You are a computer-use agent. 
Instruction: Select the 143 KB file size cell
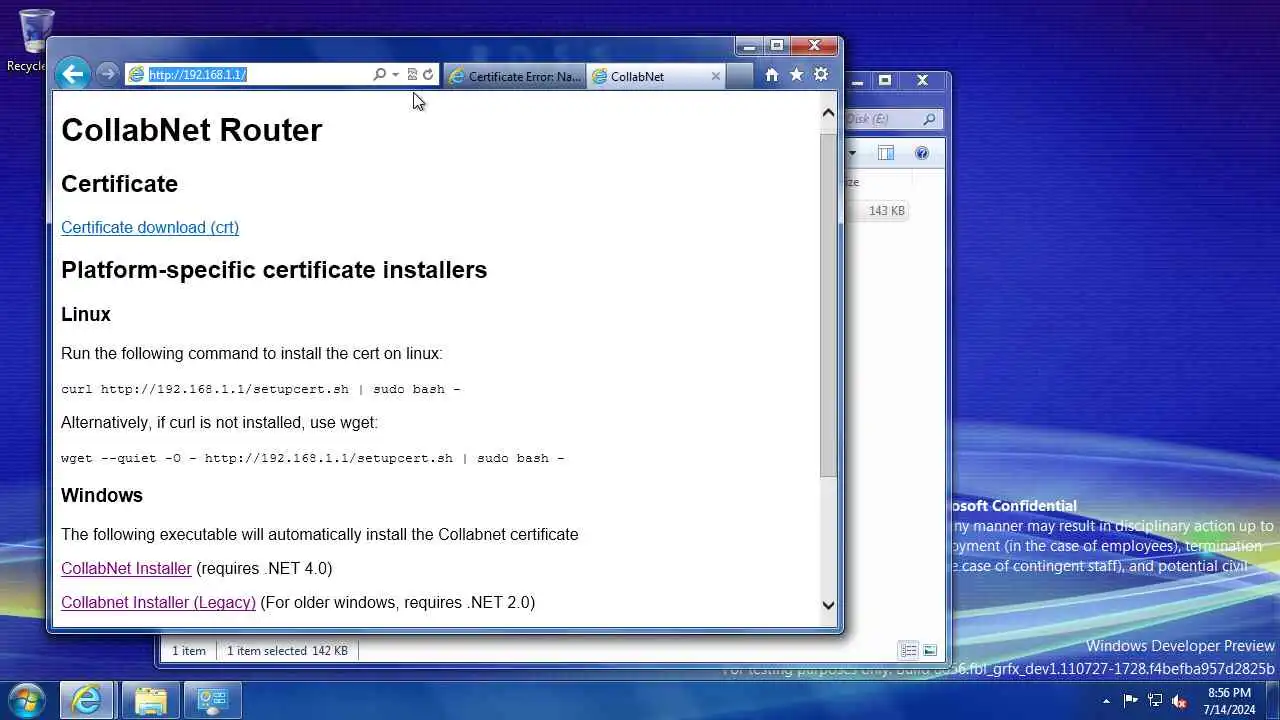coord(886,211)
